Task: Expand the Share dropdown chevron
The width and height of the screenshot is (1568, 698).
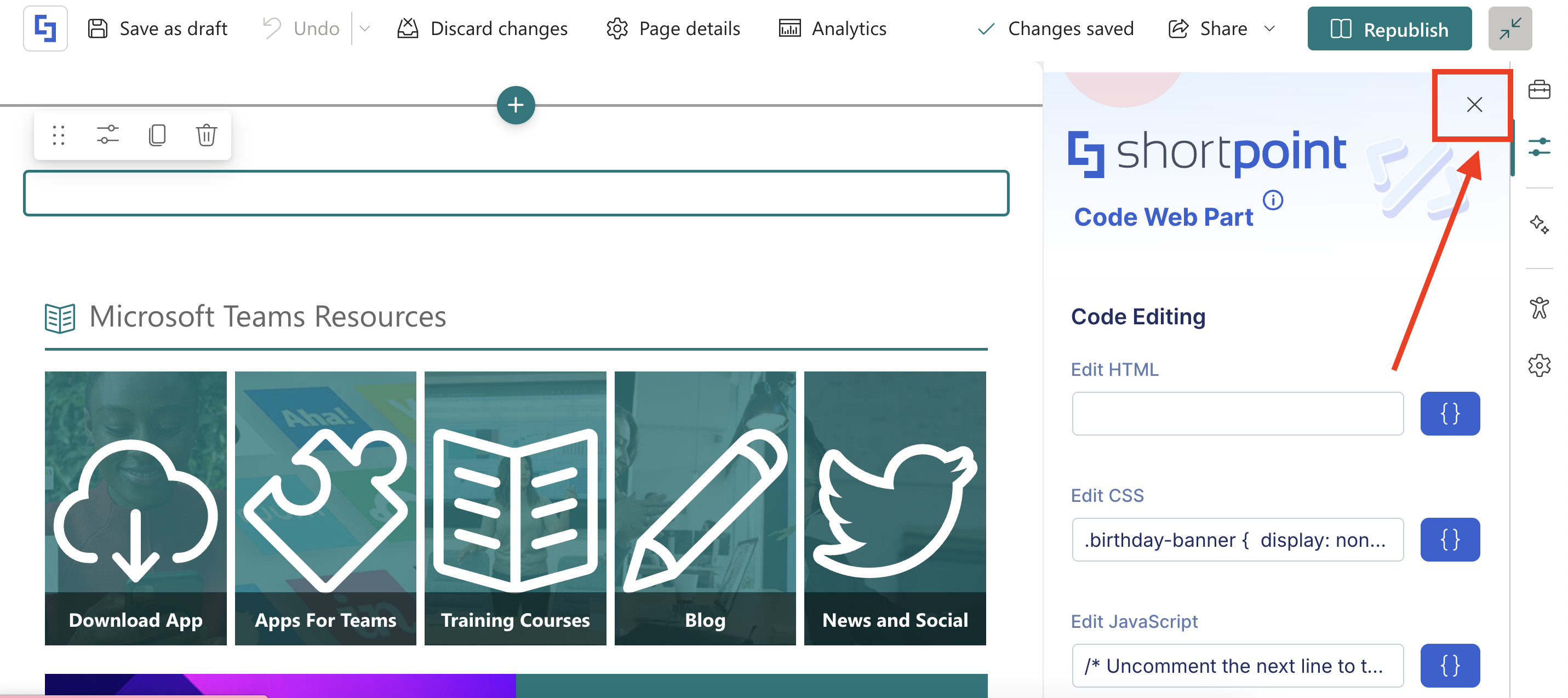Action: point(1270,28)
